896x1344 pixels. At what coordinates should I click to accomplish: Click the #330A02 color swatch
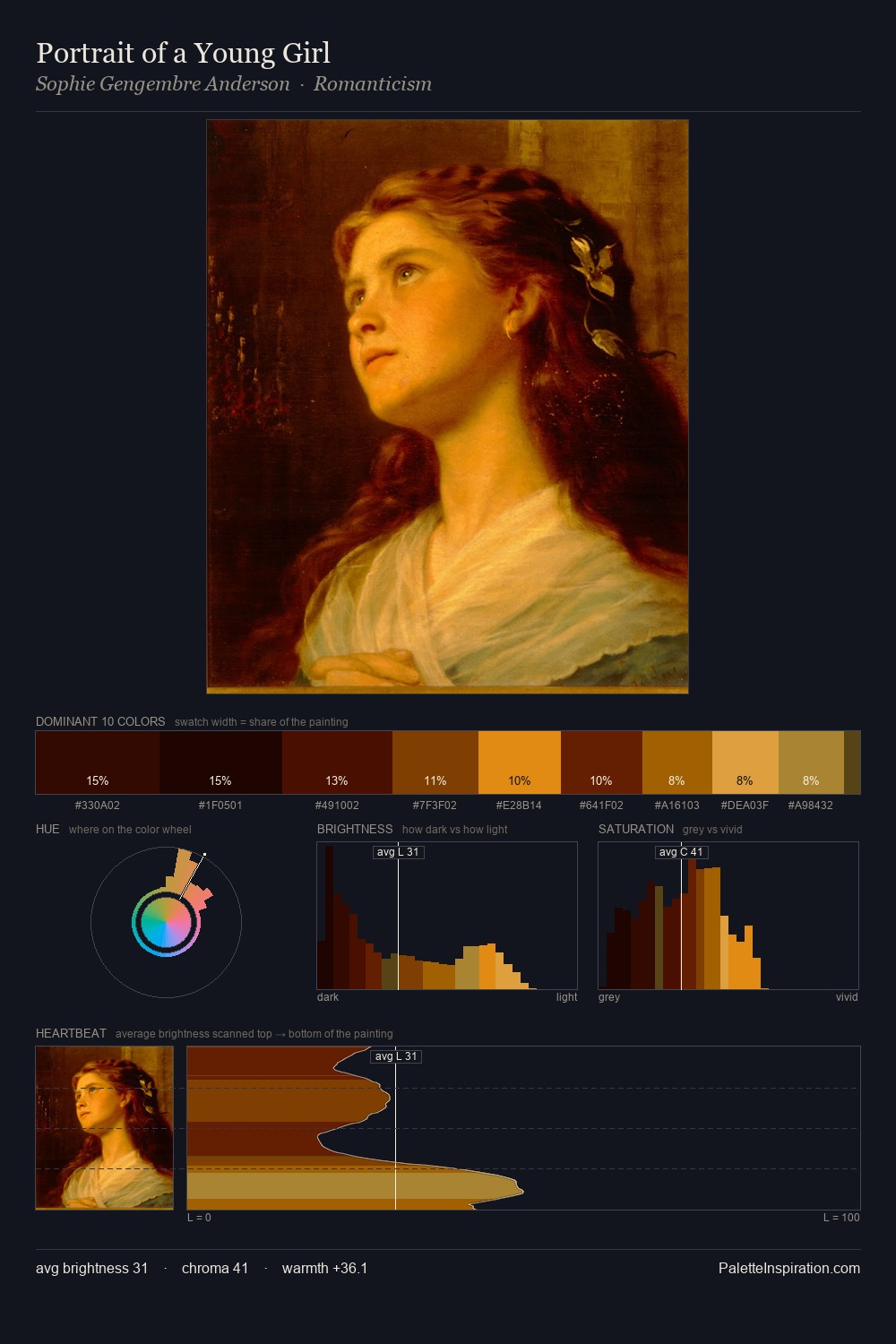[98, 762]
